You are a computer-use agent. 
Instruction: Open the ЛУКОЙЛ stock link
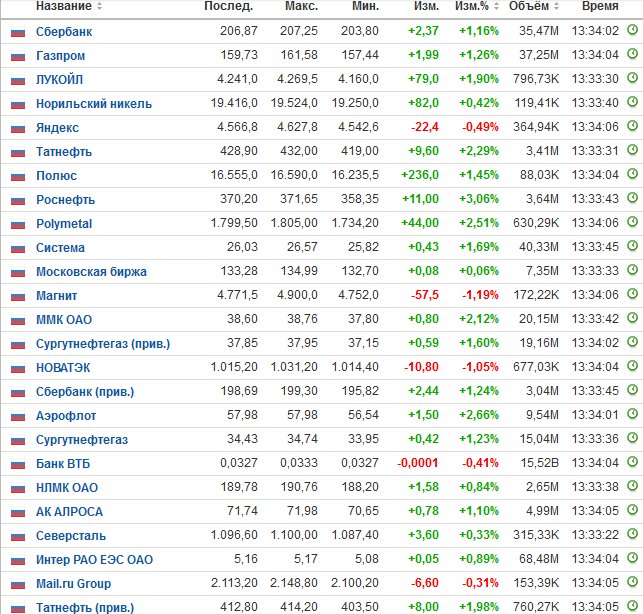59,80
